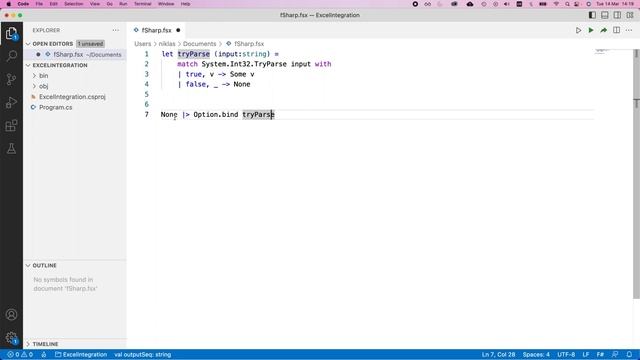Open the Edit menu
This screenshot has height=360, width=640.
pos(53,4)
